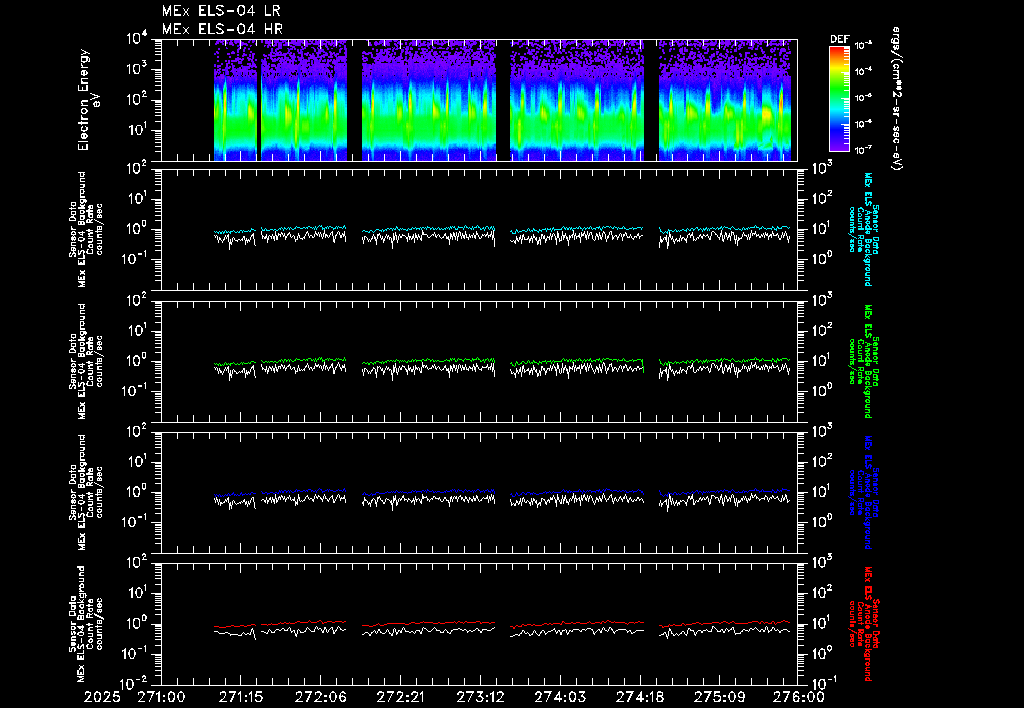Click the 10^-4 tick label on the color bar
The image size is (1024, 708).
coord(863,71)
